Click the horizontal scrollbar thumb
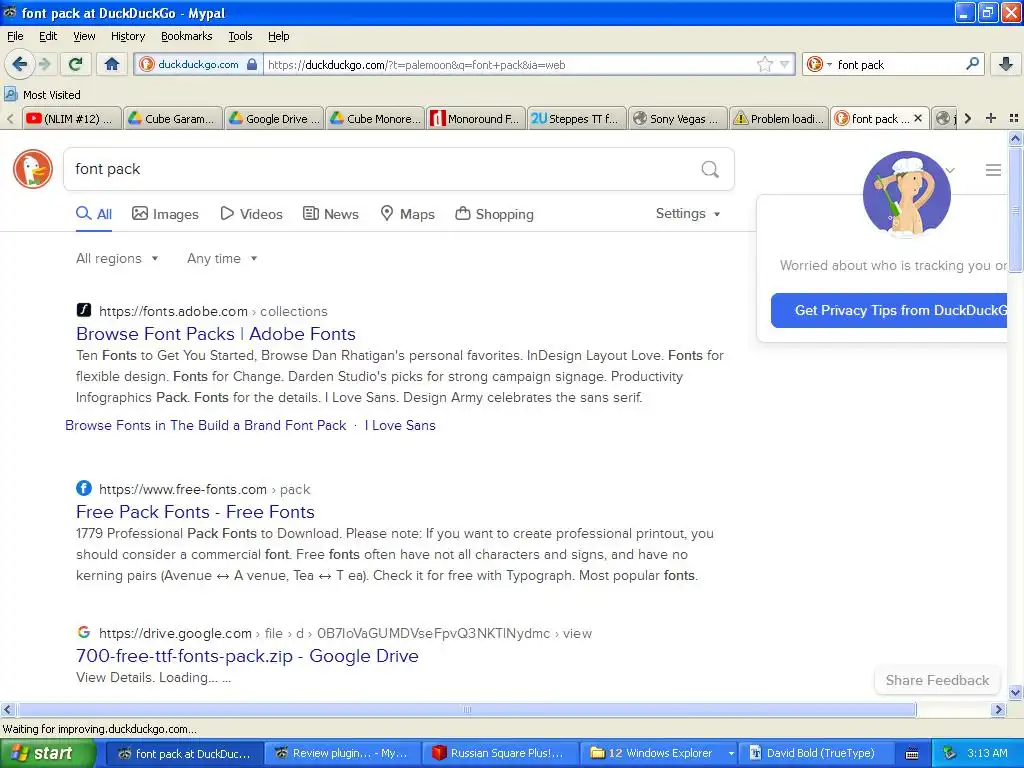The width and height of the screenshot is (1024, 768). (466, 709)
